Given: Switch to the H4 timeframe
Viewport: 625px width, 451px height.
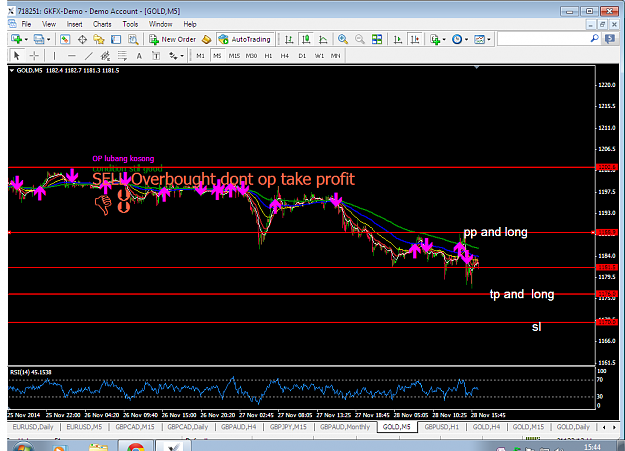Looking at the screenshot, I should tap(284, 56).
